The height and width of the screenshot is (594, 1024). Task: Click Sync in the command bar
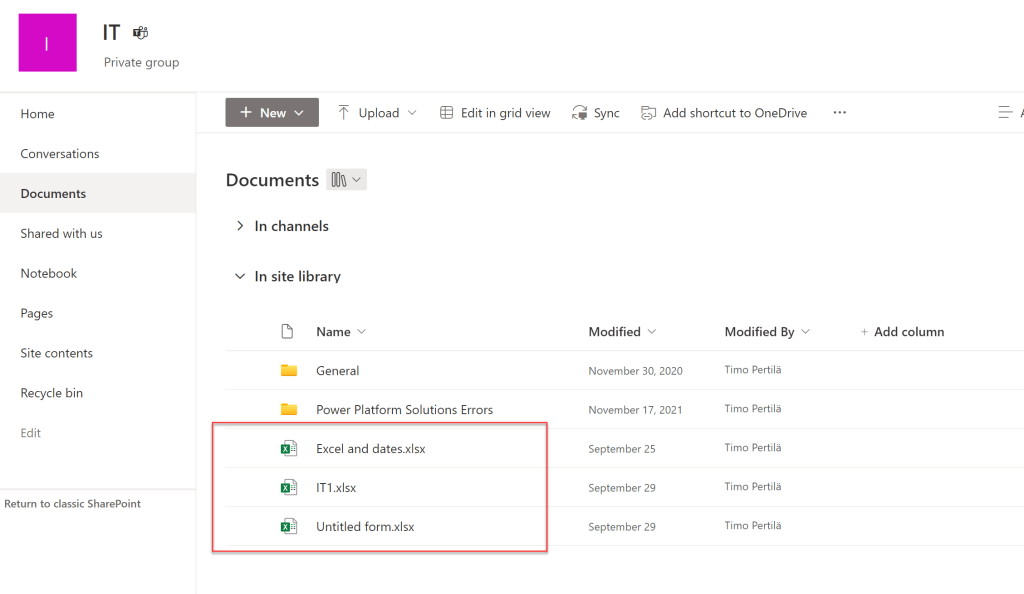pos(596,113)
